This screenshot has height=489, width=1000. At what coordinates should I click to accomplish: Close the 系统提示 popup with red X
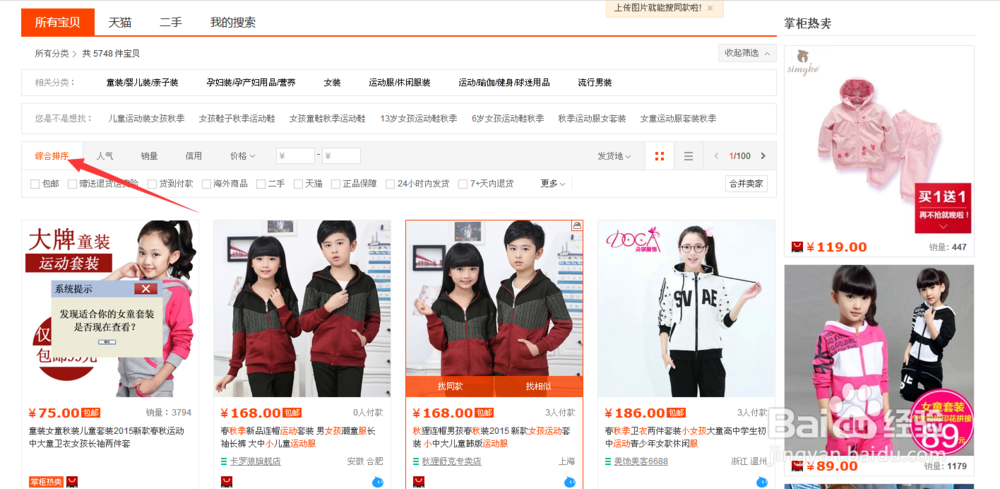coord(146,289)
